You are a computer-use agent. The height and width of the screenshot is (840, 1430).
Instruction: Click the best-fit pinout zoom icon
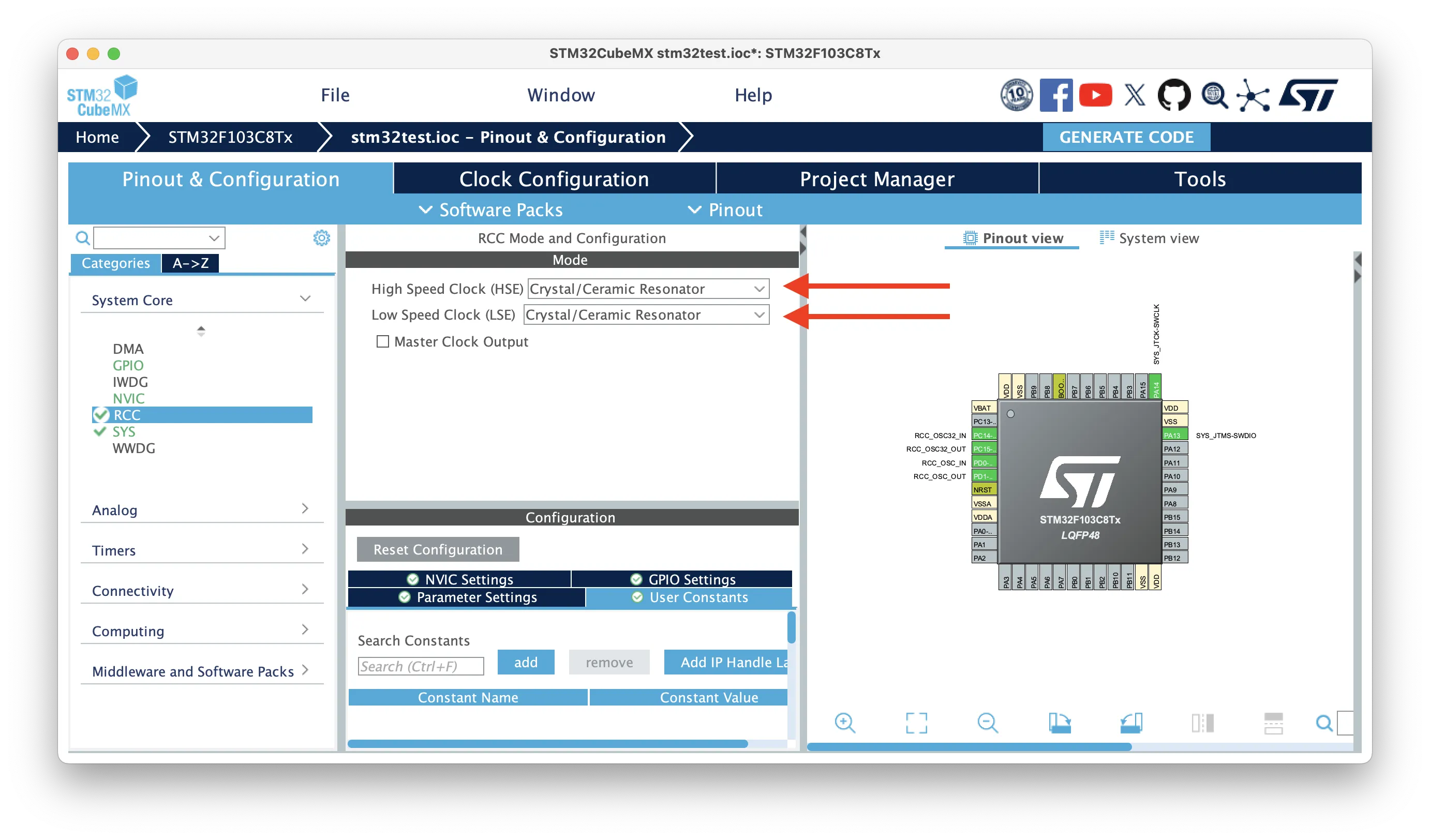916,724
